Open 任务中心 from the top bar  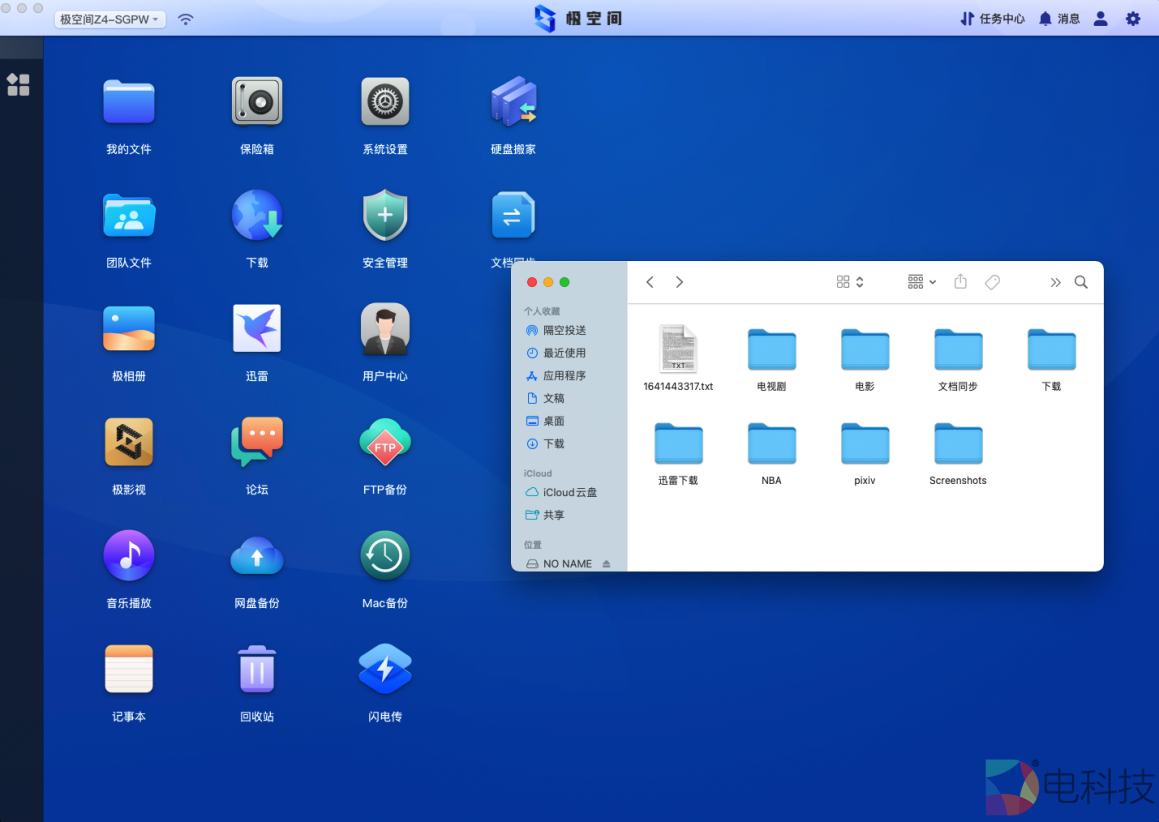[991, 18]
